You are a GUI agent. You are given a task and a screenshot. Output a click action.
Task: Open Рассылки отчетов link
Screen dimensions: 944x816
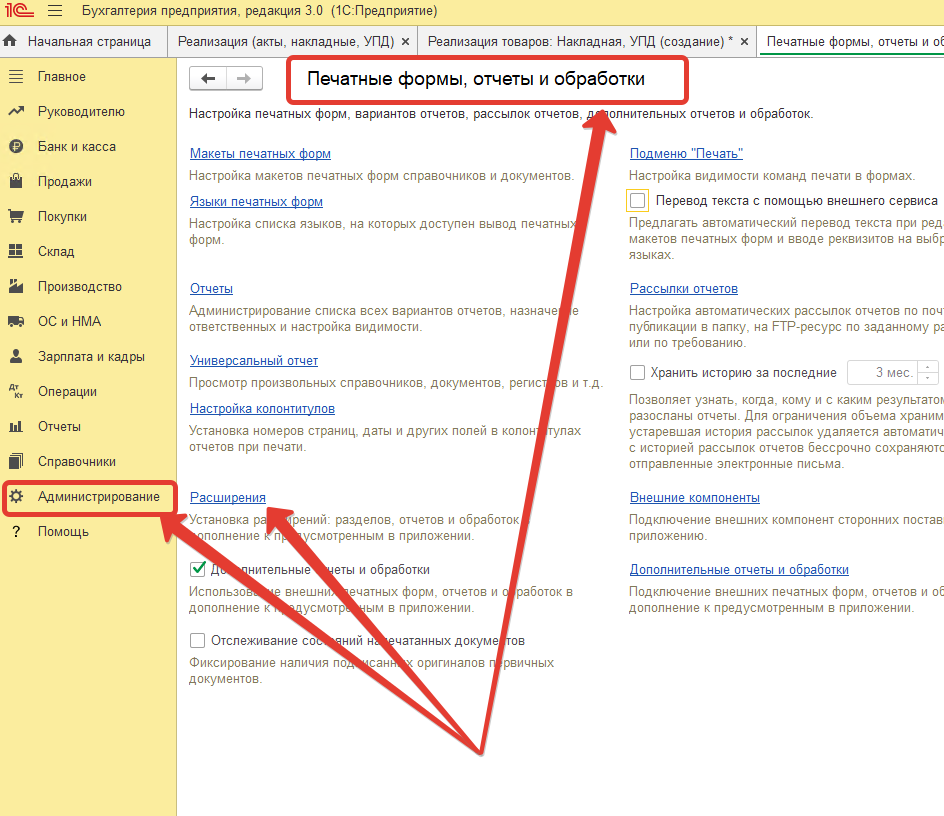pos(684,288)
